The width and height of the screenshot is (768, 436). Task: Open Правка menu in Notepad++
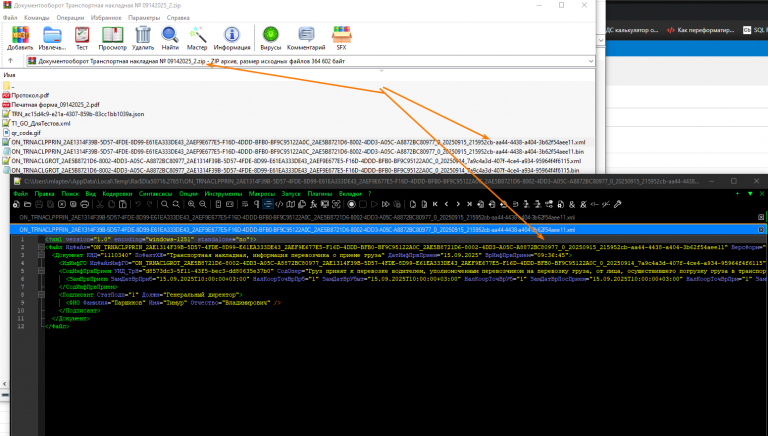[x=45, y=194]
